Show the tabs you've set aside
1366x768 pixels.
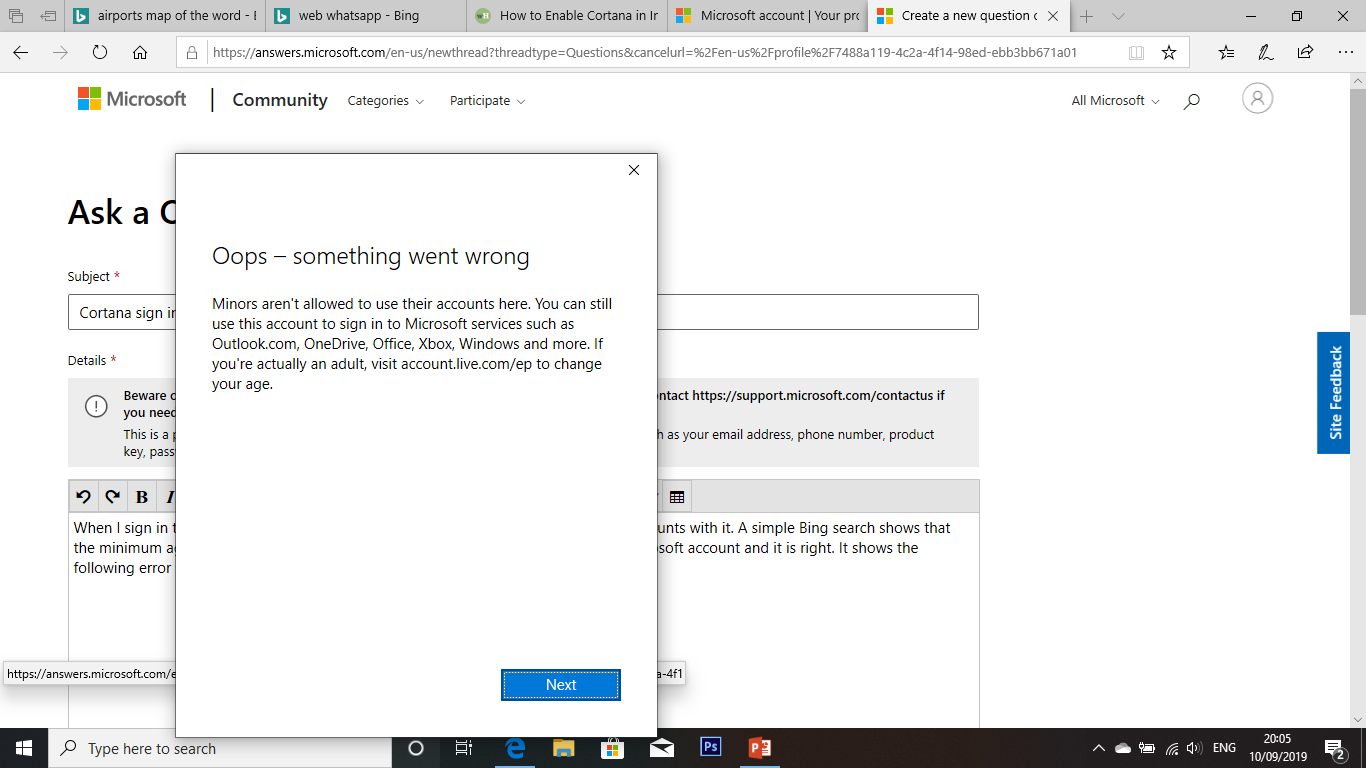(15, 16)
